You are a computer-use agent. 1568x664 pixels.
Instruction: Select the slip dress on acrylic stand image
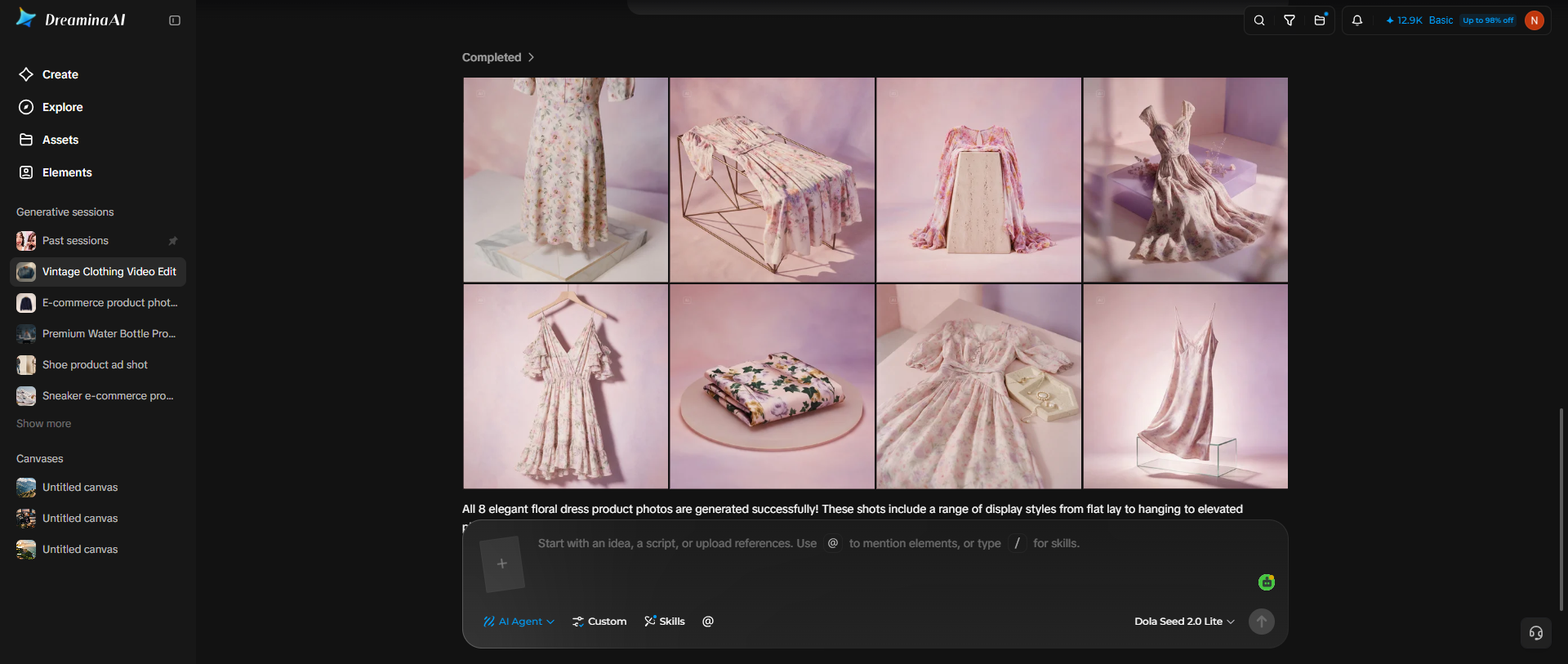(1186, 386)
